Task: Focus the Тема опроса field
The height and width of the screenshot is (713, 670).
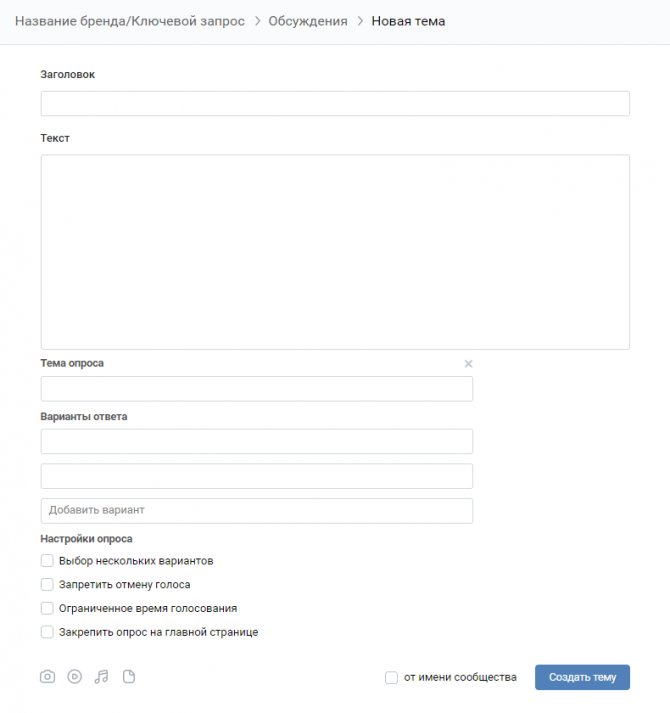Action: coord(257,389)
